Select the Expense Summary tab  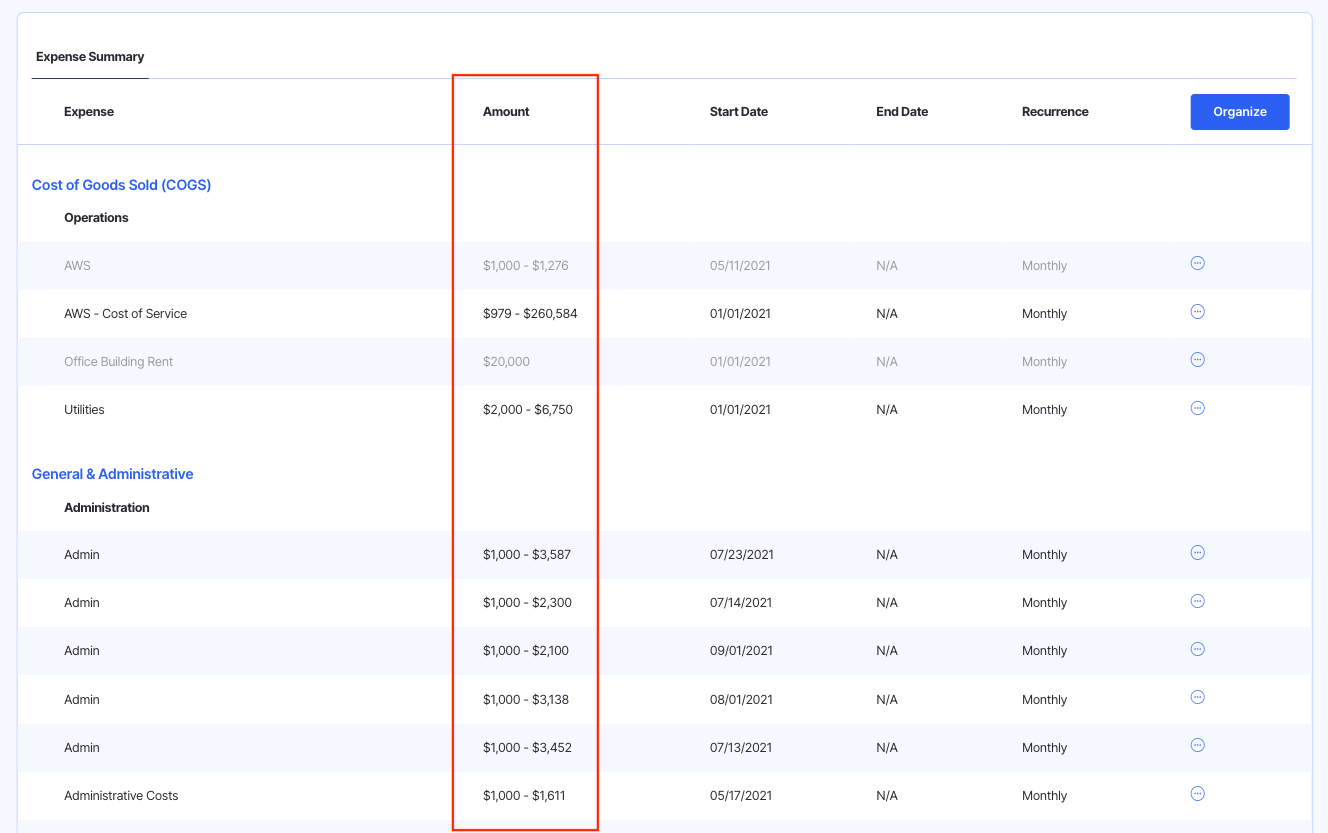click(90, 57)
